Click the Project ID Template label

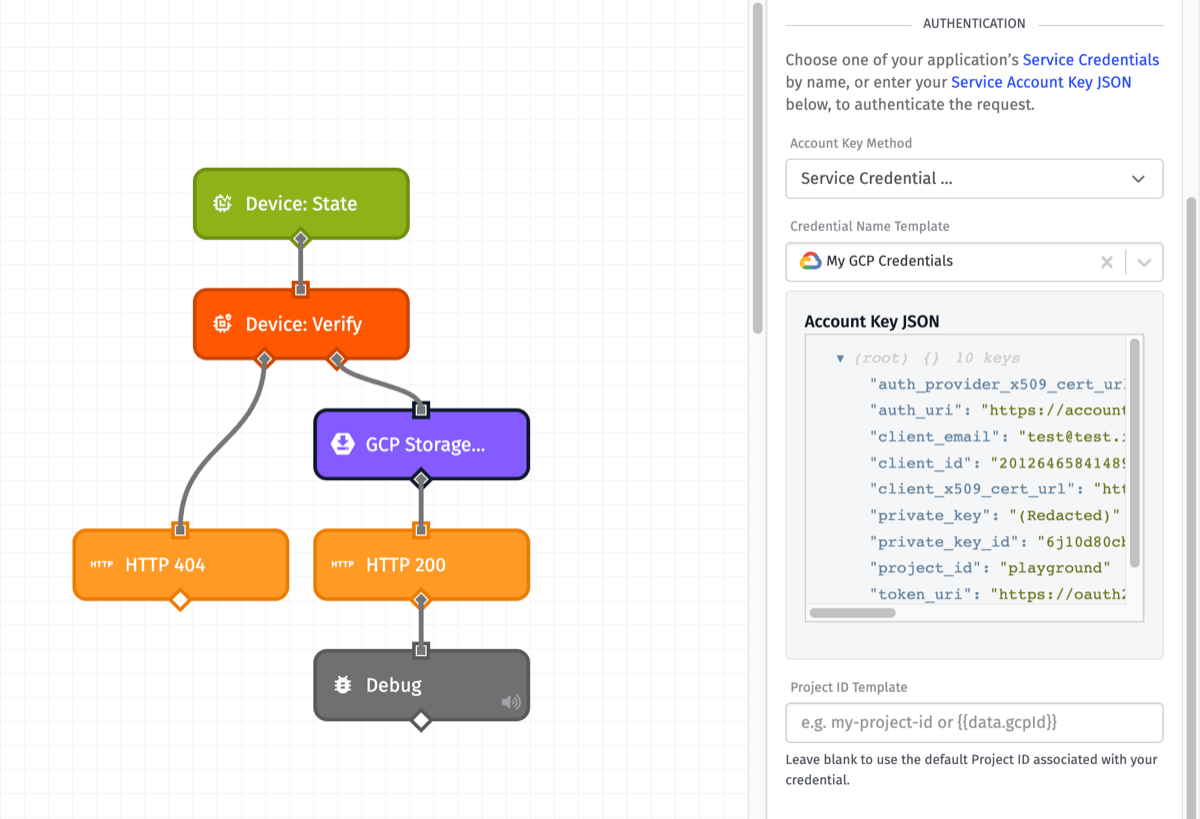[848, 687]
